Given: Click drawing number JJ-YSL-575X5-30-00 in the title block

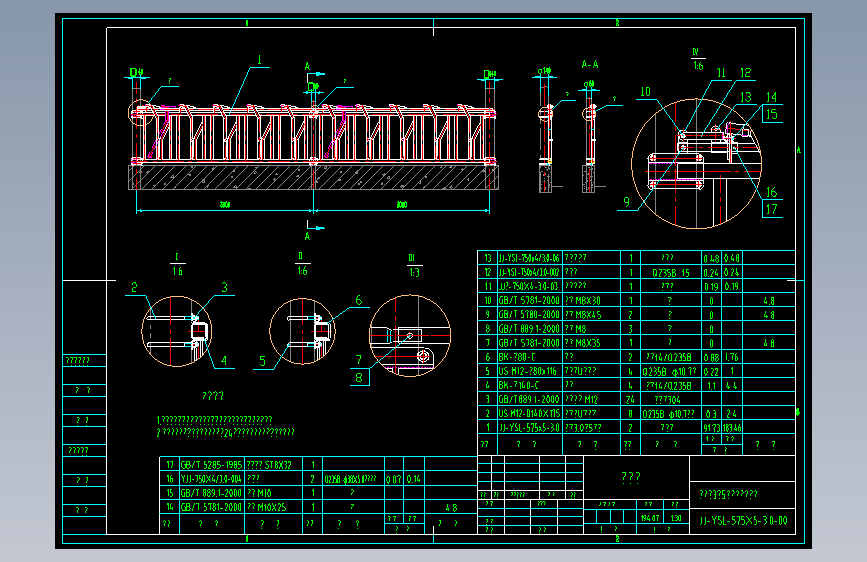Looking at the screenshot, I should pos(743,521).
